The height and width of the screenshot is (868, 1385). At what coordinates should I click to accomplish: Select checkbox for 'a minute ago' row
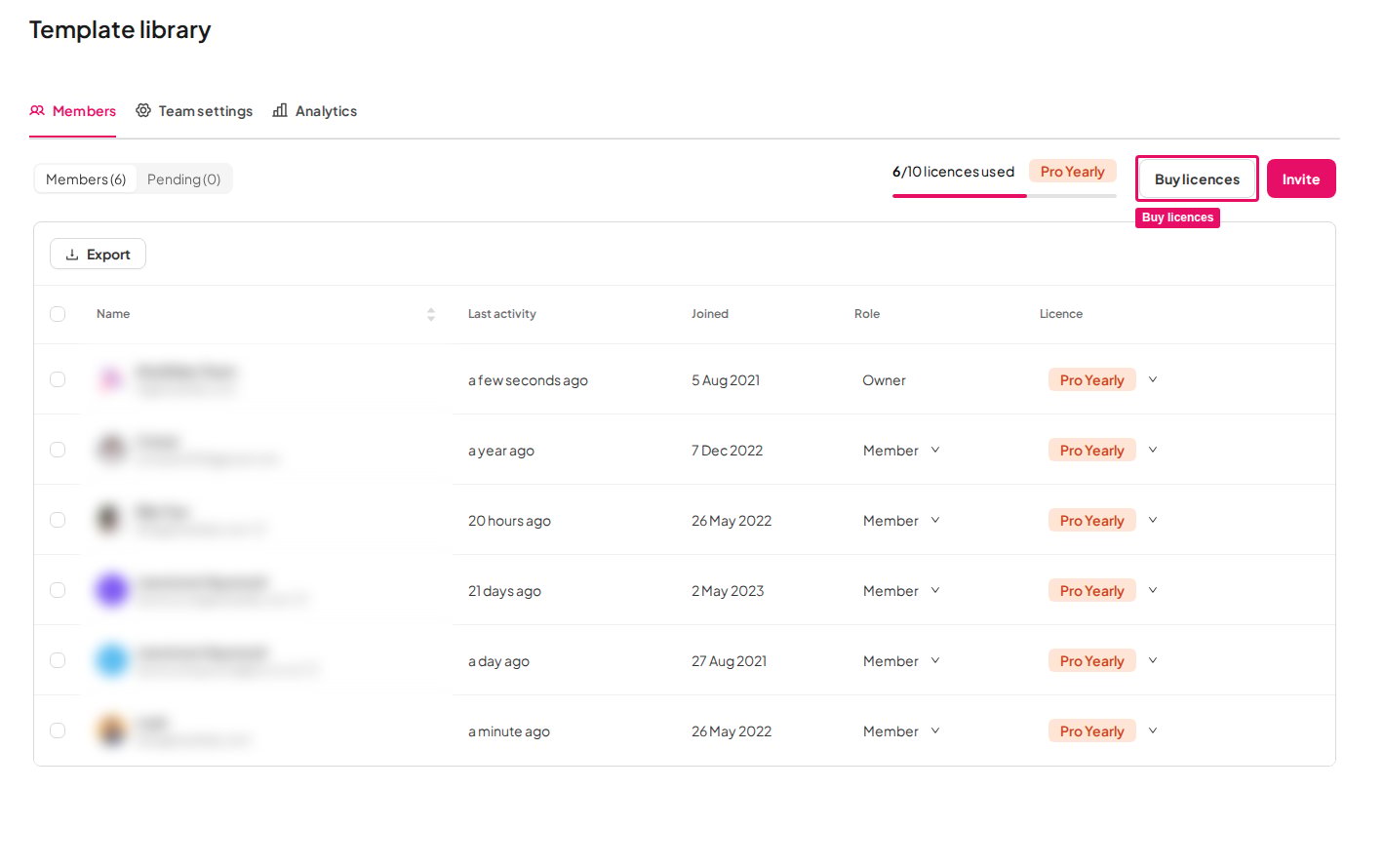coord(58,730)
